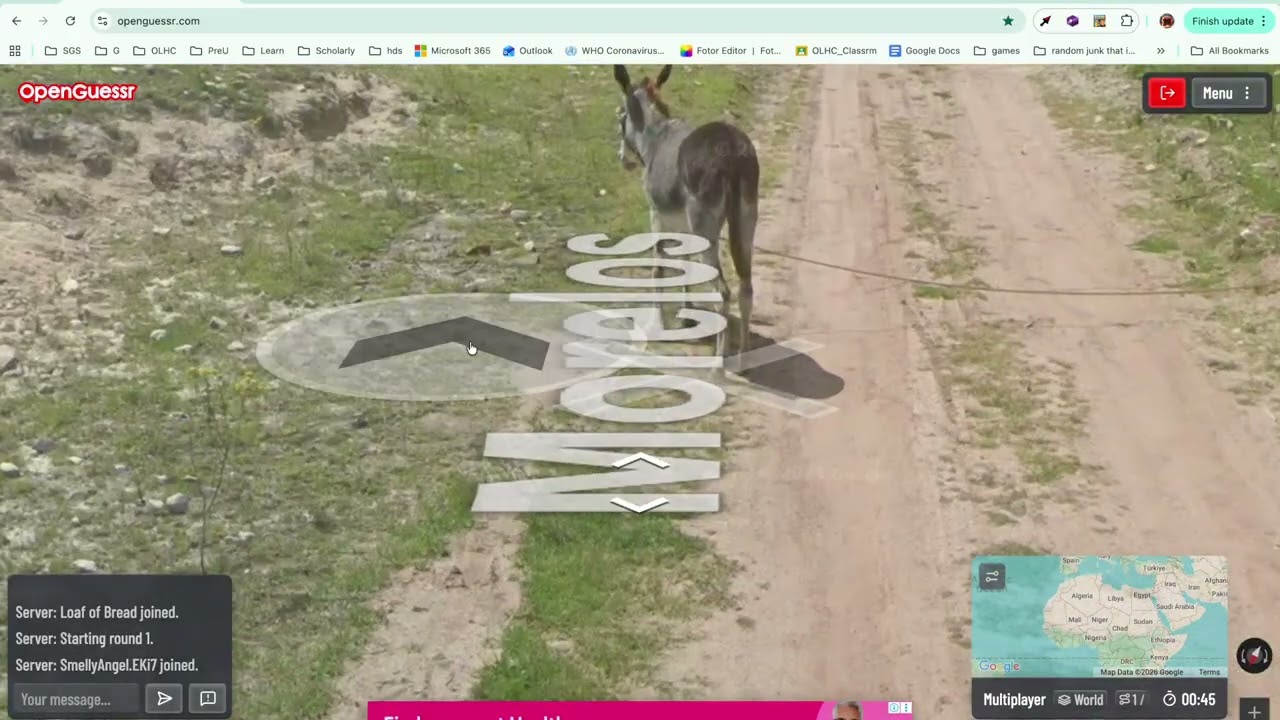Open the Learn bookmarks folder

coord(263,51)
